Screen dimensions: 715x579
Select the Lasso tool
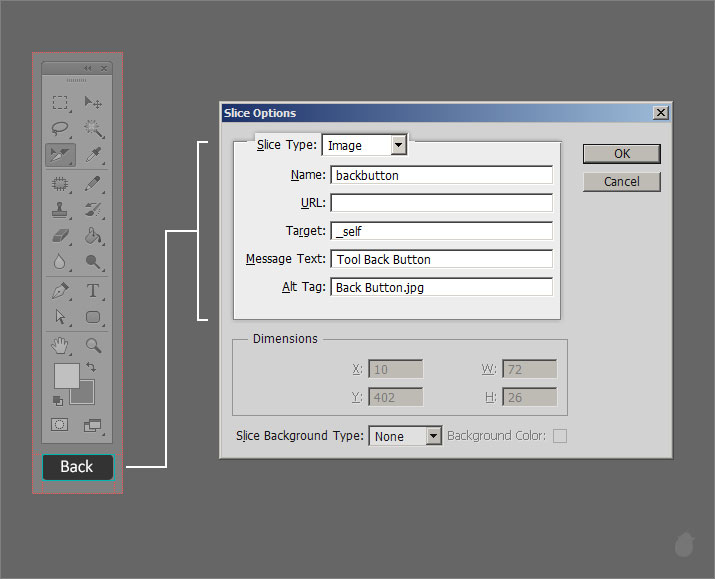click(x=60, y=128)
